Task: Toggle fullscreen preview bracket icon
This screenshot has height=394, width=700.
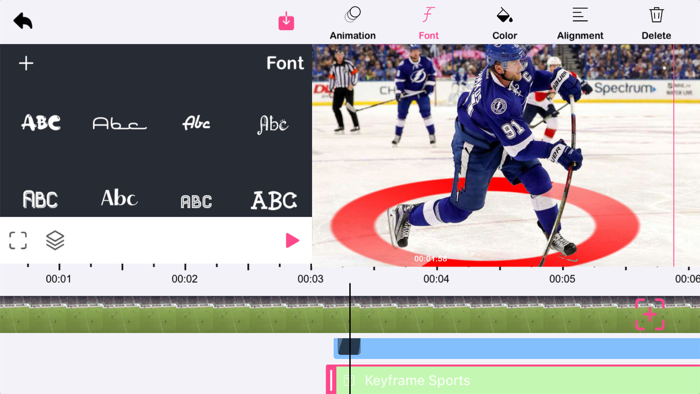Action: [x=18, y=241]
